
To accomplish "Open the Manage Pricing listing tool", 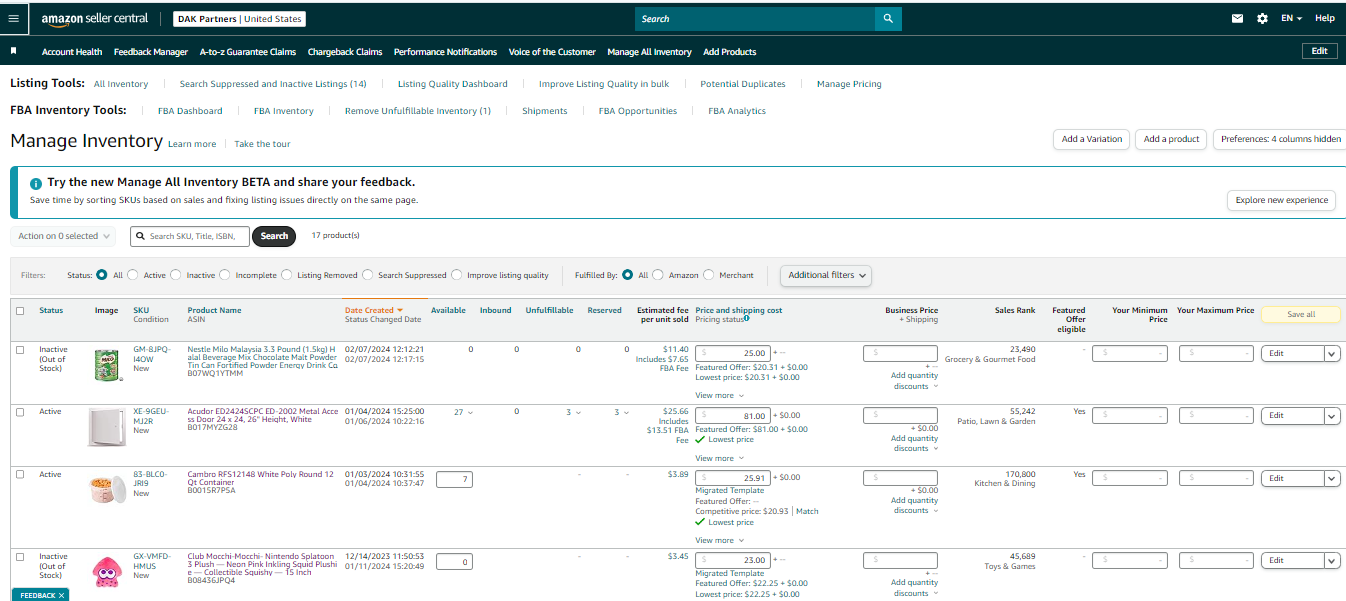I will coord(849,84).
